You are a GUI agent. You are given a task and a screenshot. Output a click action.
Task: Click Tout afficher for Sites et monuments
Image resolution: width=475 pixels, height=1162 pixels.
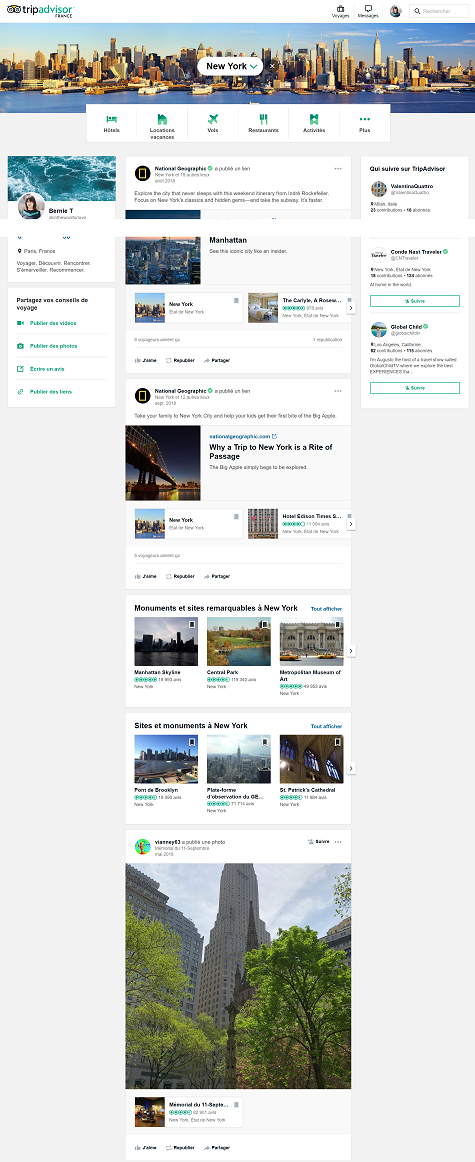[x=327, y=726]
